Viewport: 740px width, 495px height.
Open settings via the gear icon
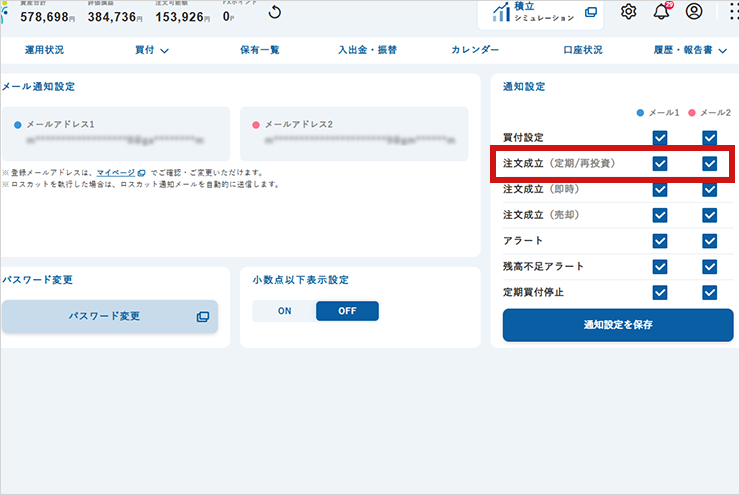[628, 12]
